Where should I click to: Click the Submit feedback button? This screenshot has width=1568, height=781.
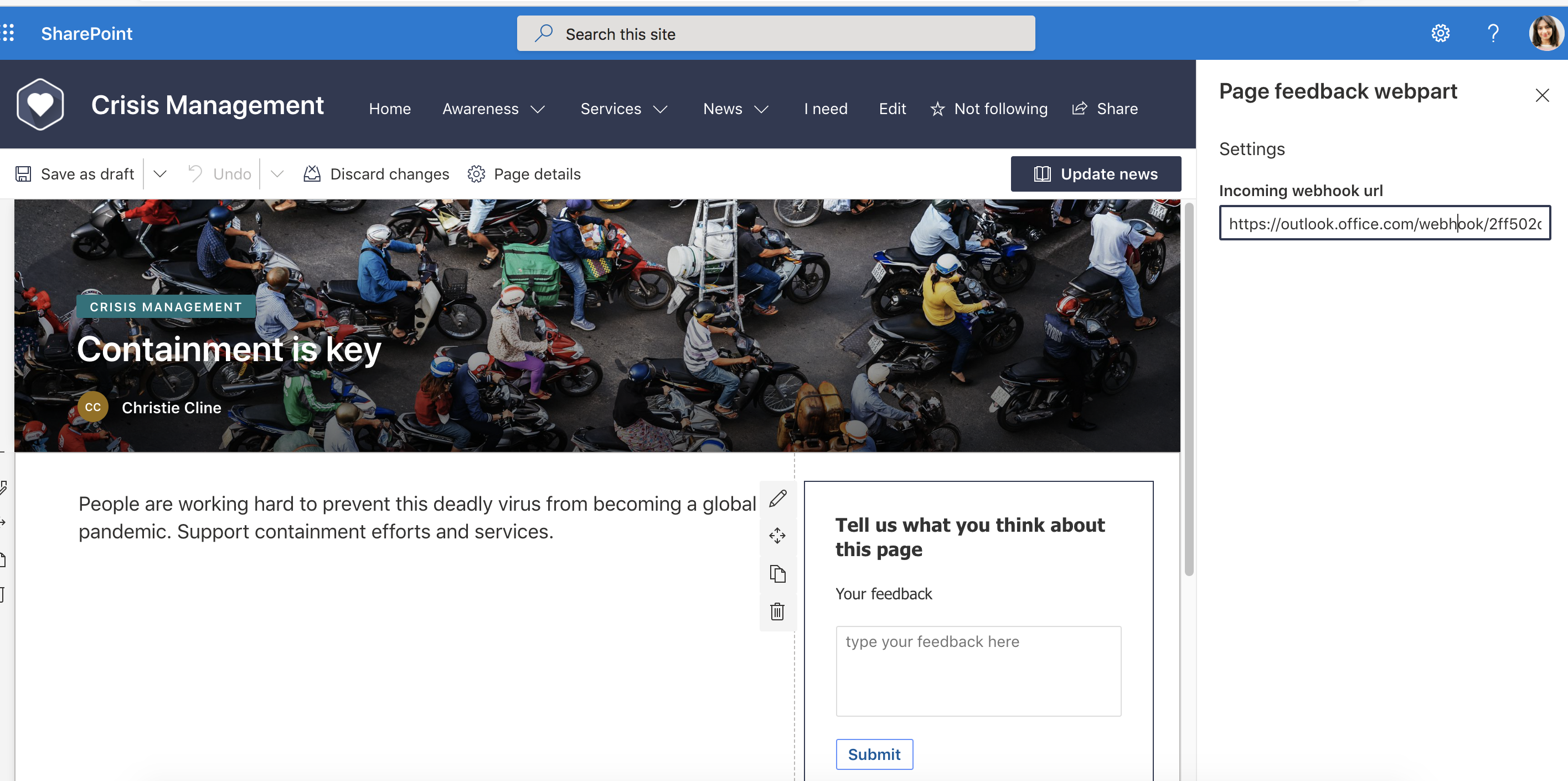pos(873,753)
